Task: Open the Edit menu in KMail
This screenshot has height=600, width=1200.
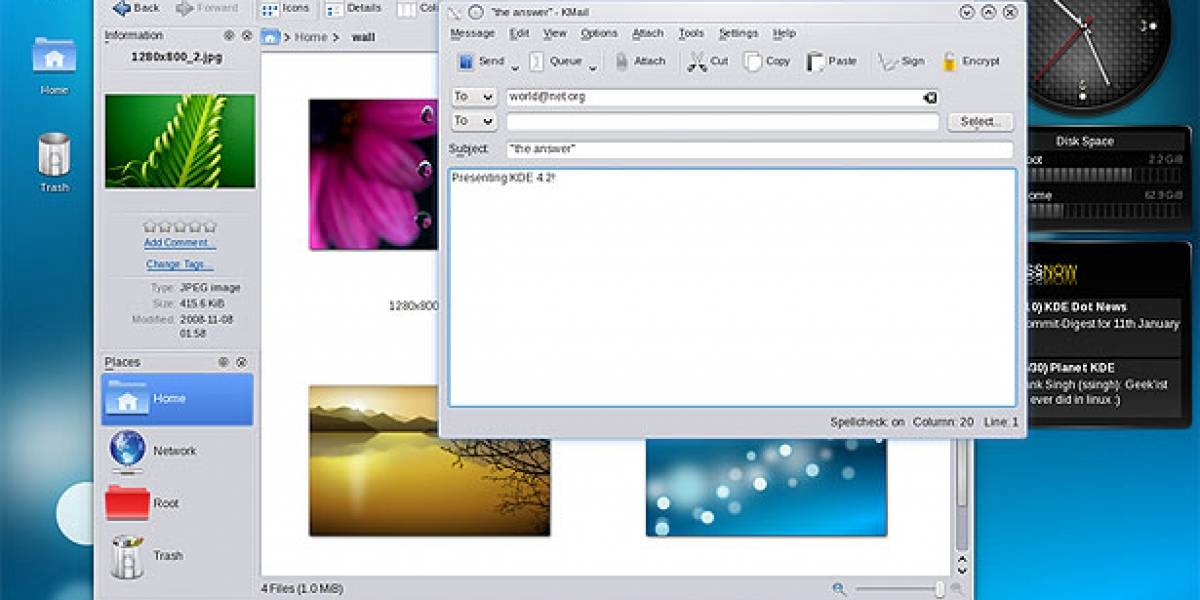Action: tap(519, 33)
